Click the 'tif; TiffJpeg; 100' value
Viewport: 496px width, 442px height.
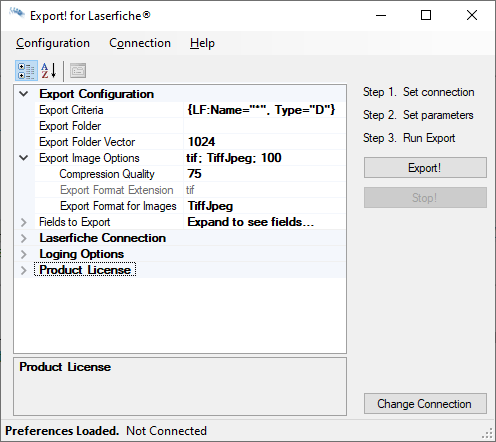(x=234, y=158)
